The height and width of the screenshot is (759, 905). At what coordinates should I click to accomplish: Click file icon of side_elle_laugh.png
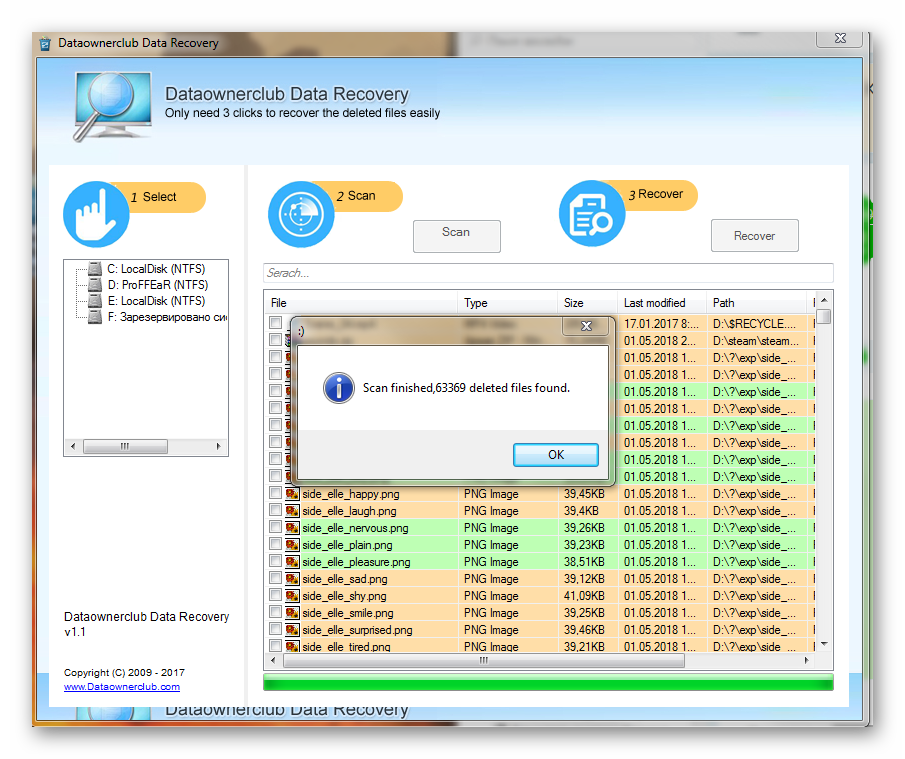pyautogui.click(x=292, y=511)
